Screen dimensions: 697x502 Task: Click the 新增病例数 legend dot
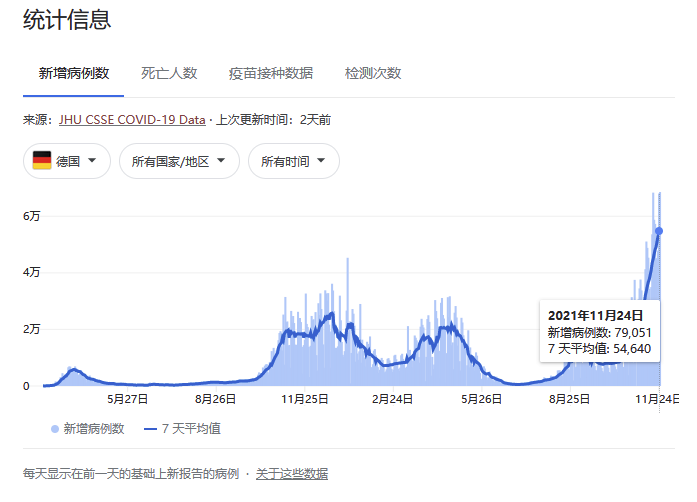coord(55,429)
